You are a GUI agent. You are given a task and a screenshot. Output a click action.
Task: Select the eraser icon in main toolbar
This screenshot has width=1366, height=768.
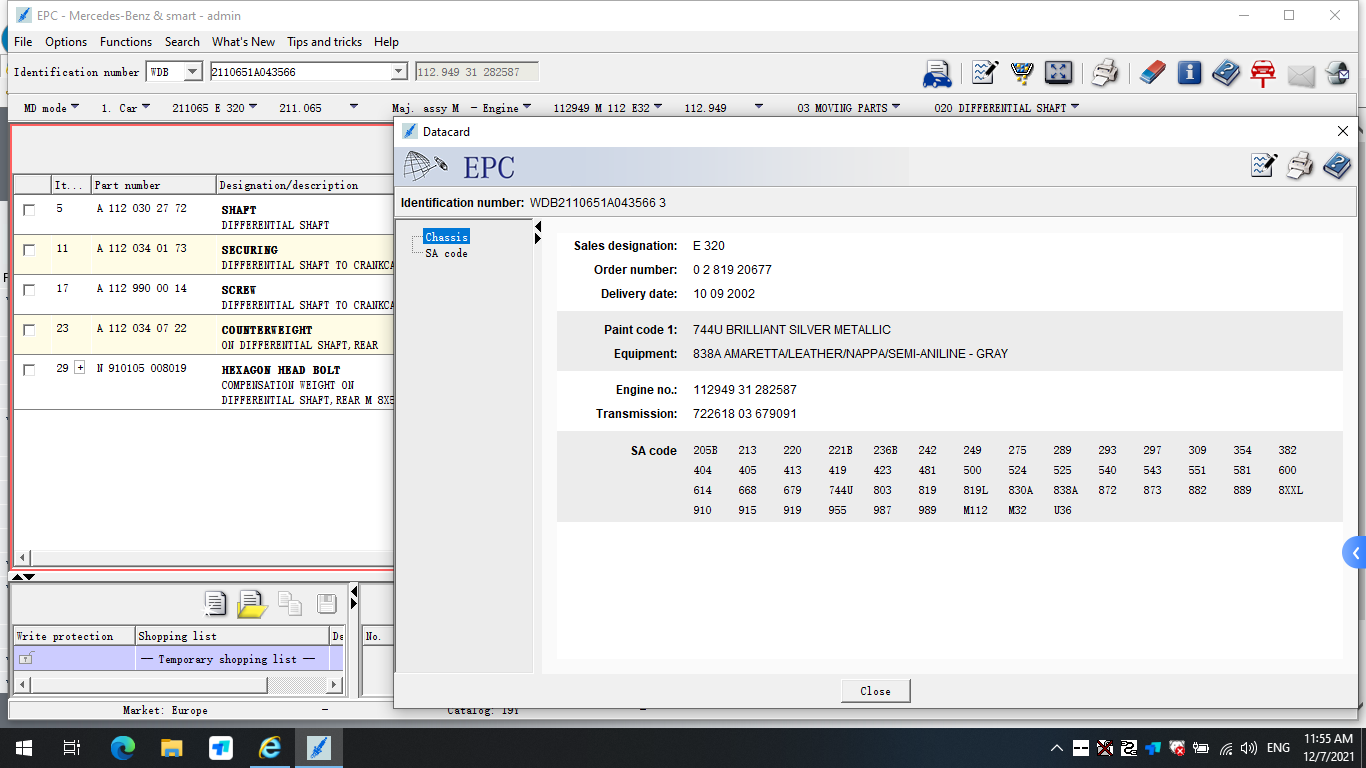click(x=1152, y=73)
